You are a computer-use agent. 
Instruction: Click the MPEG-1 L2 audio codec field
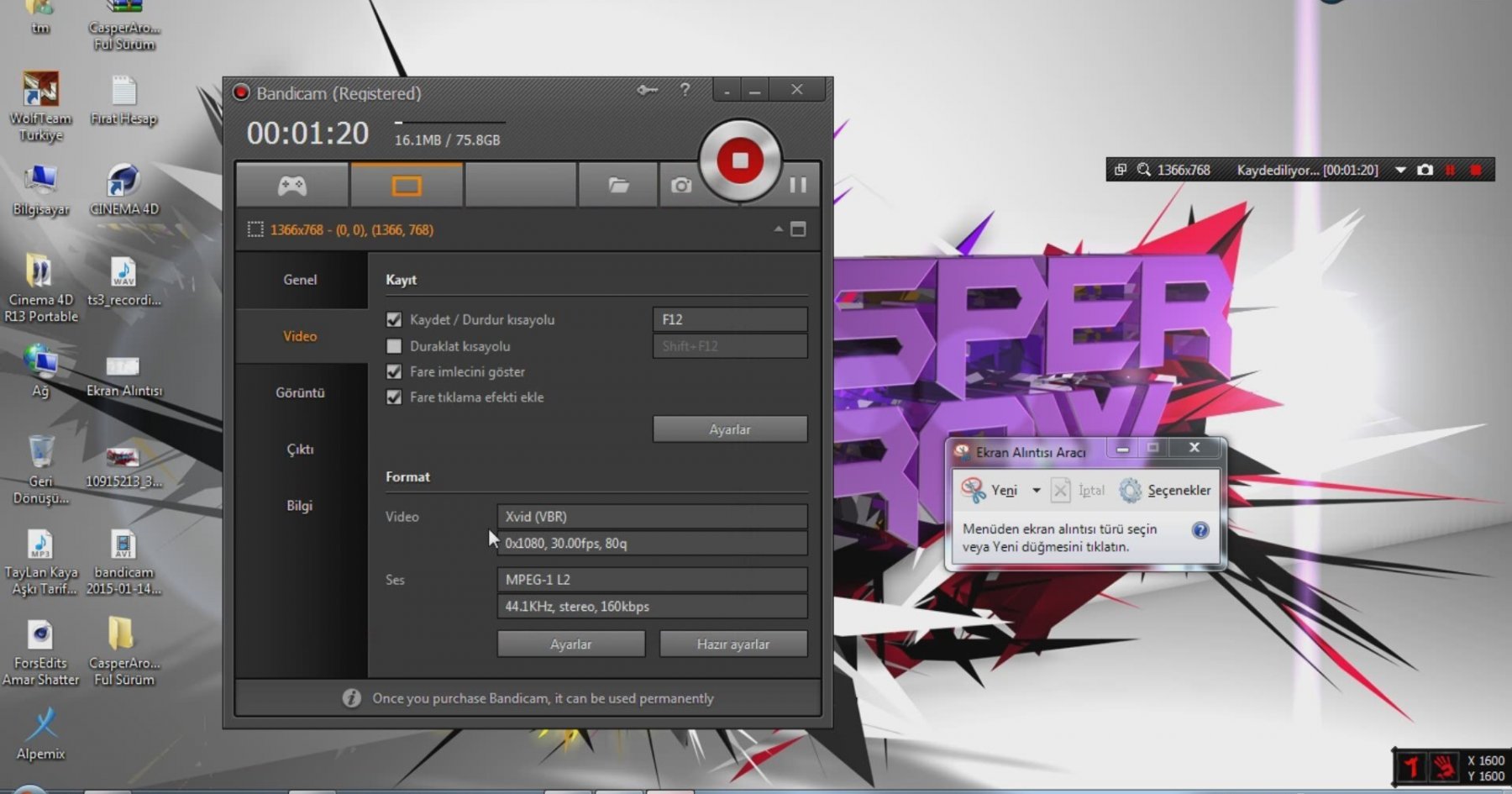[652, 580]
